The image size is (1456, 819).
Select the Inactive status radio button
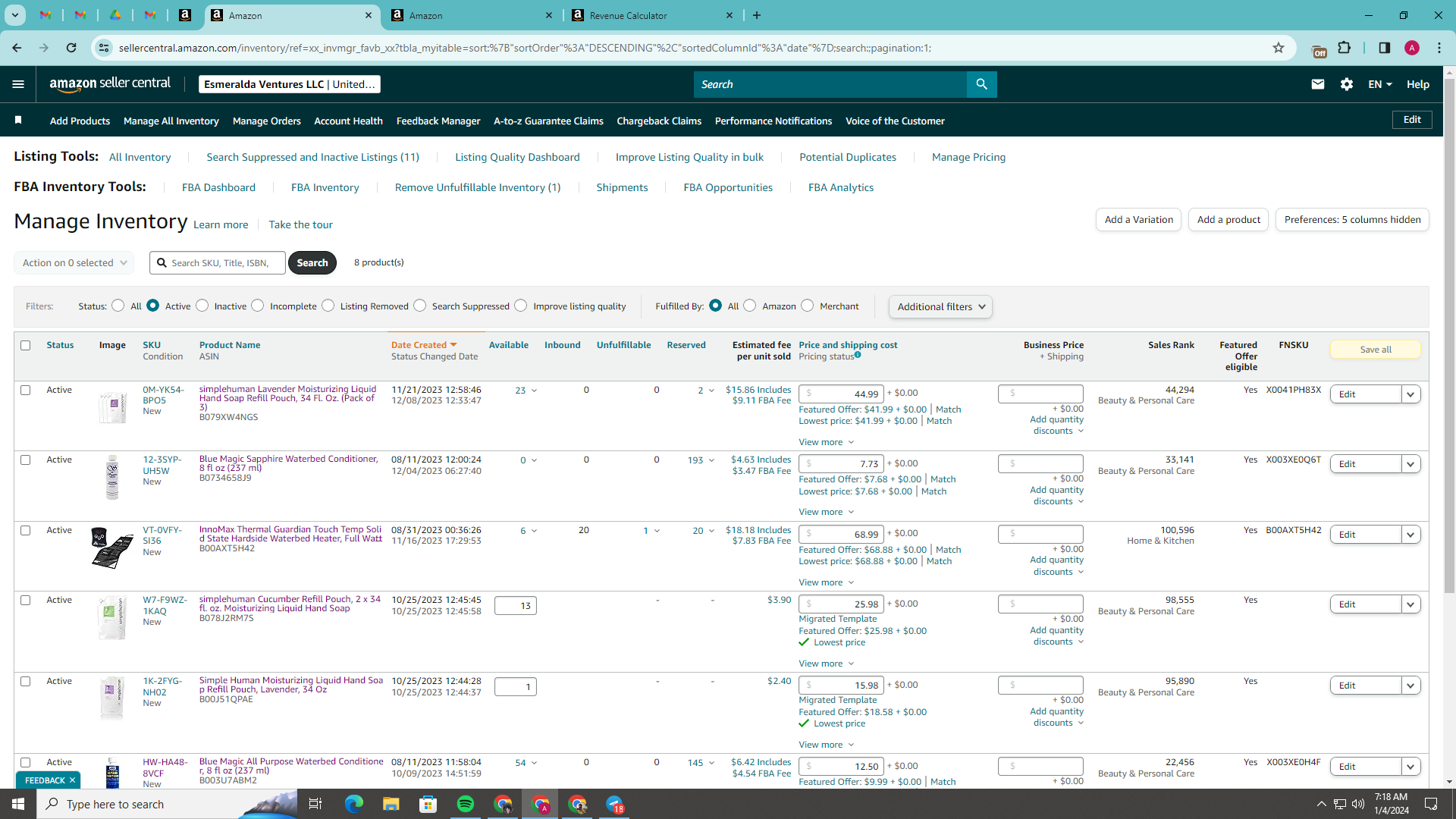[202, 306]
